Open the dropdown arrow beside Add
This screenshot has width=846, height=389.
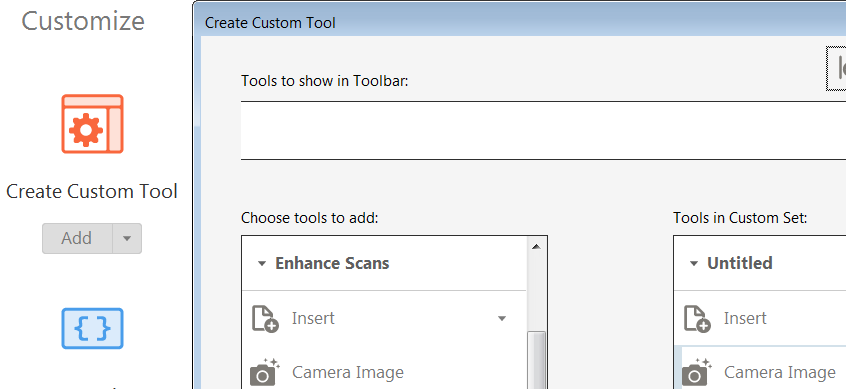(x=127, y=238)
